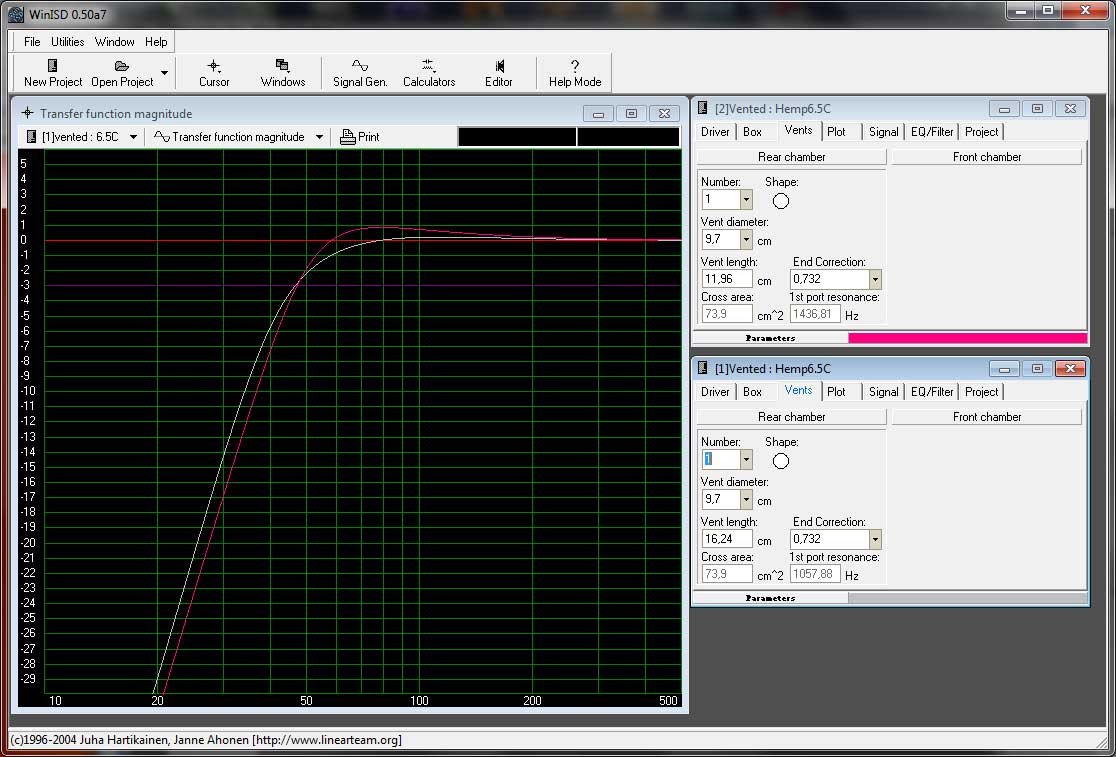Screen dimensions: 1116x757
Task: Click the Front chamber button in panel [1]
Action: 986,417
